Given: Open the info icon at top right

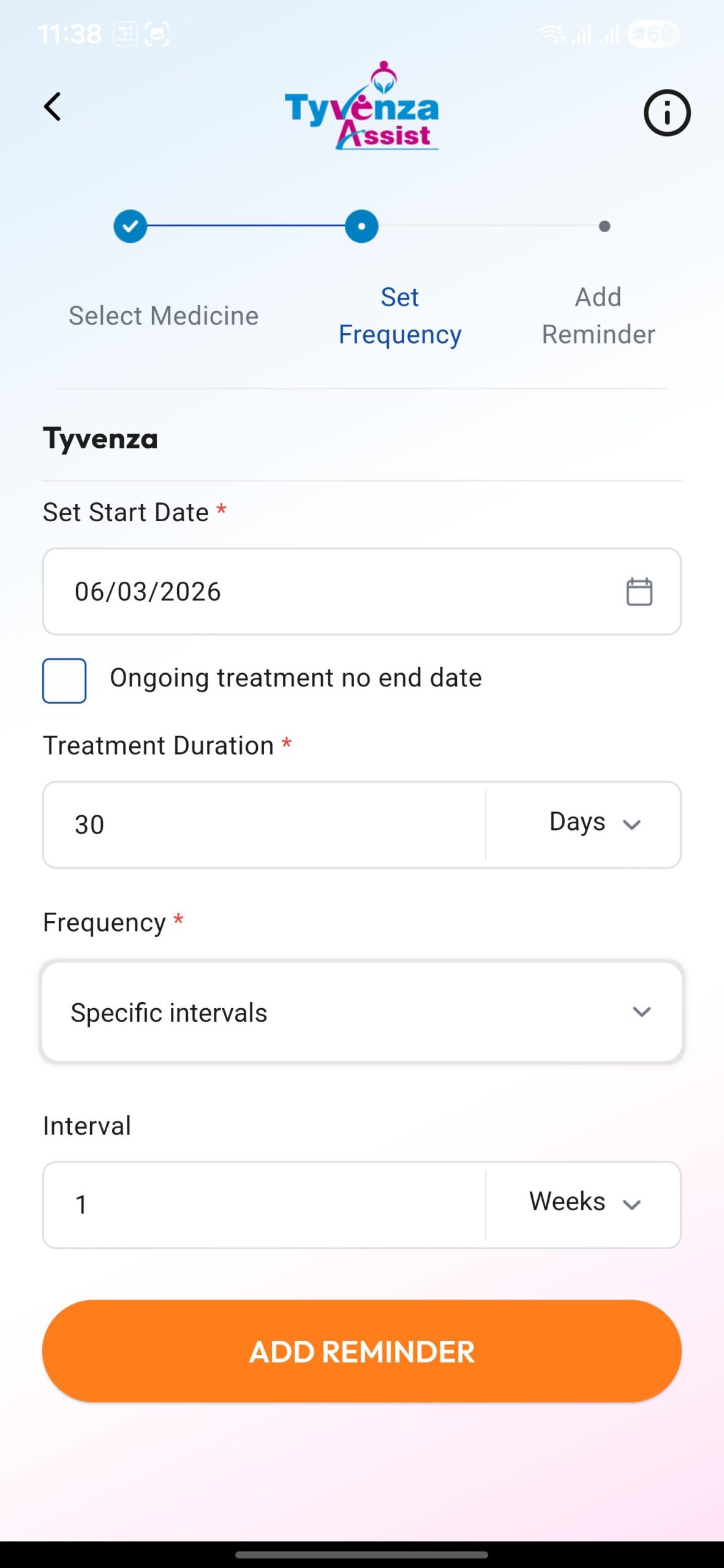Looking at the screenshot, I should click(666, 113).
